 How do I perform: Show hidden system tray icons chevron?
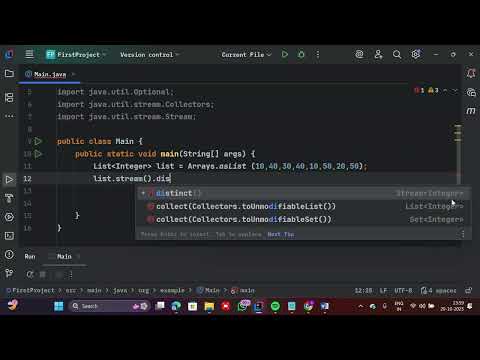tap(360, 306)
